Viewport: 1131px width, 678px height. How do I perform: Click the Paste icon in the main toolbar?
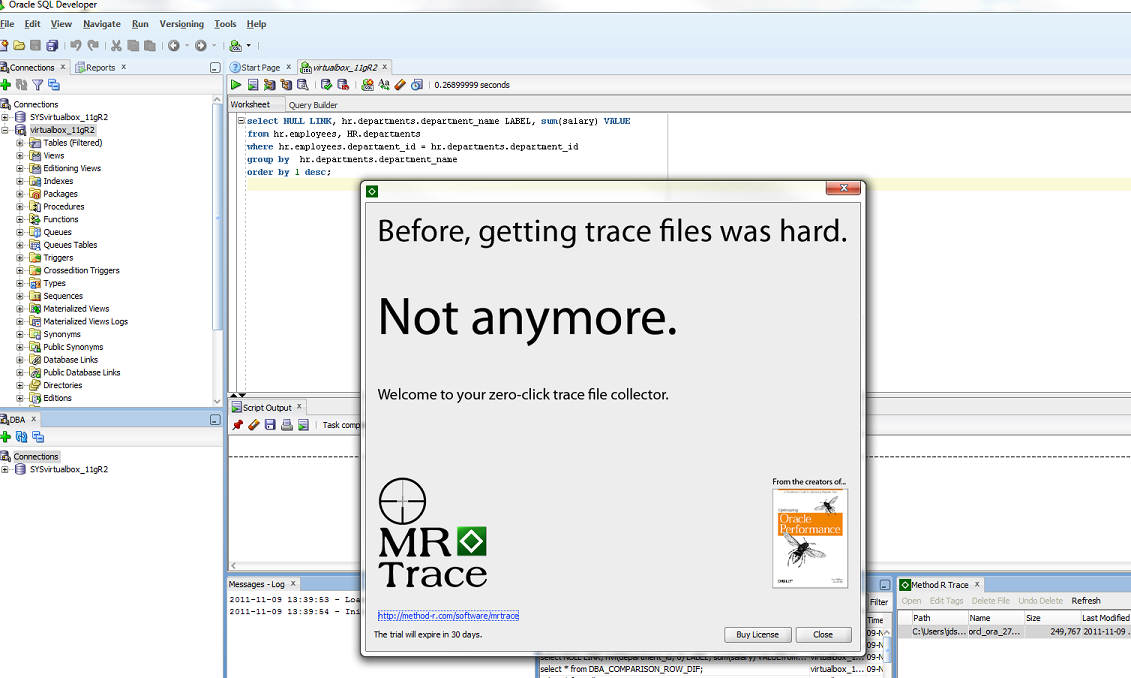[150, 45]
